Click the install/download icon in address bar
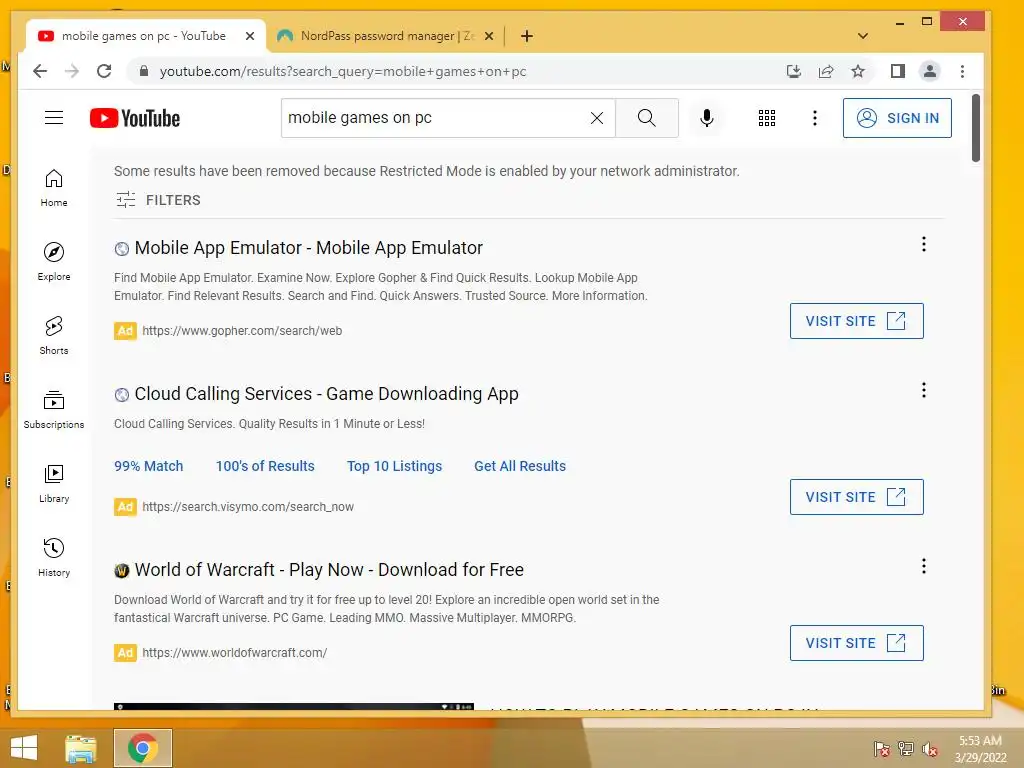The width and height of the screenshot is (1024, 768). click(x=793, y=71)
